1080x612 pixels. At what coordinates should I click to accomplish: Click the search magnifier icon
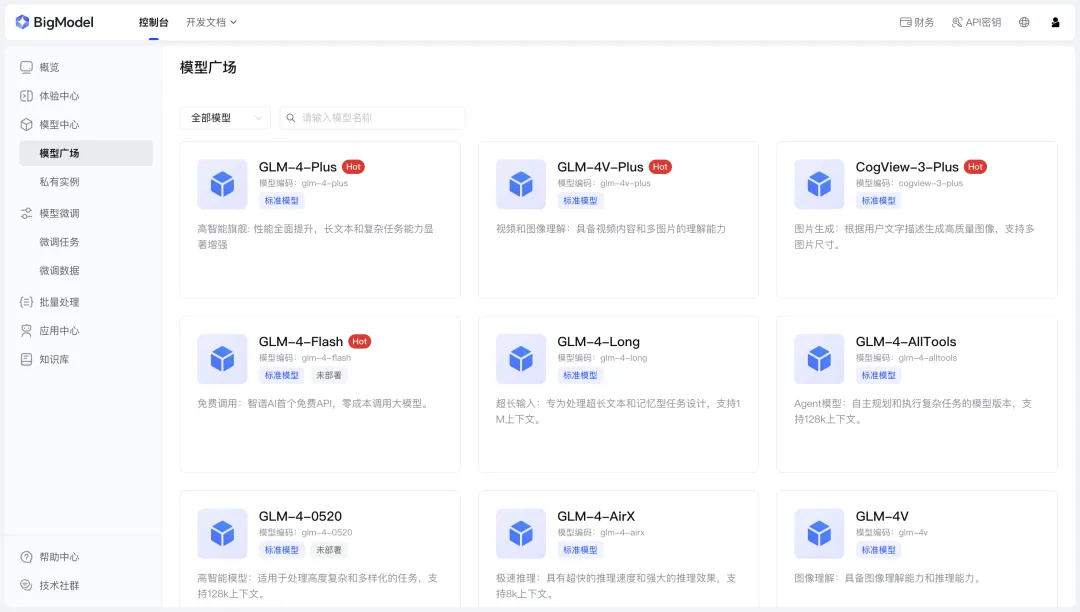(x=291, y=118)
